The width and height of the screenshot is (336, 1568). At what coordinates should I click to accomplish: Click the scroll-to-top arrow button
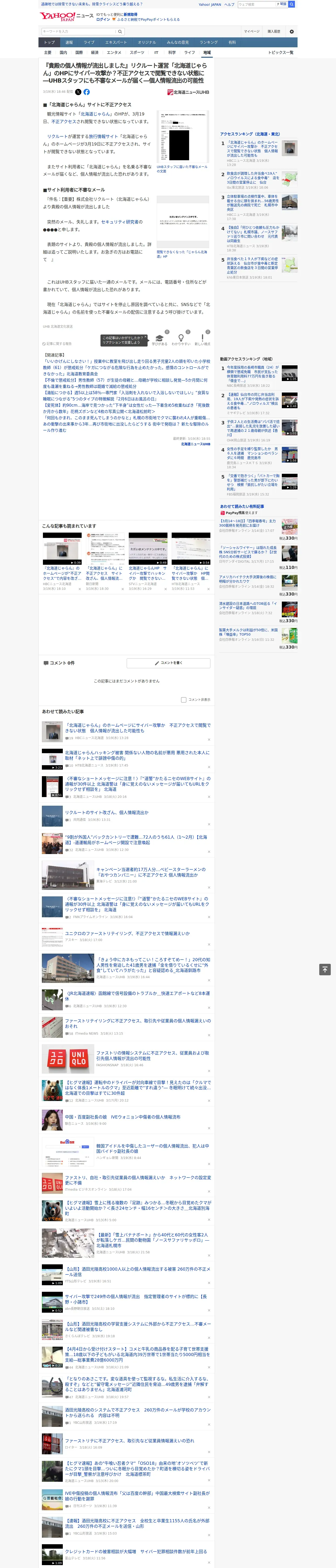(x=325, y=969)
